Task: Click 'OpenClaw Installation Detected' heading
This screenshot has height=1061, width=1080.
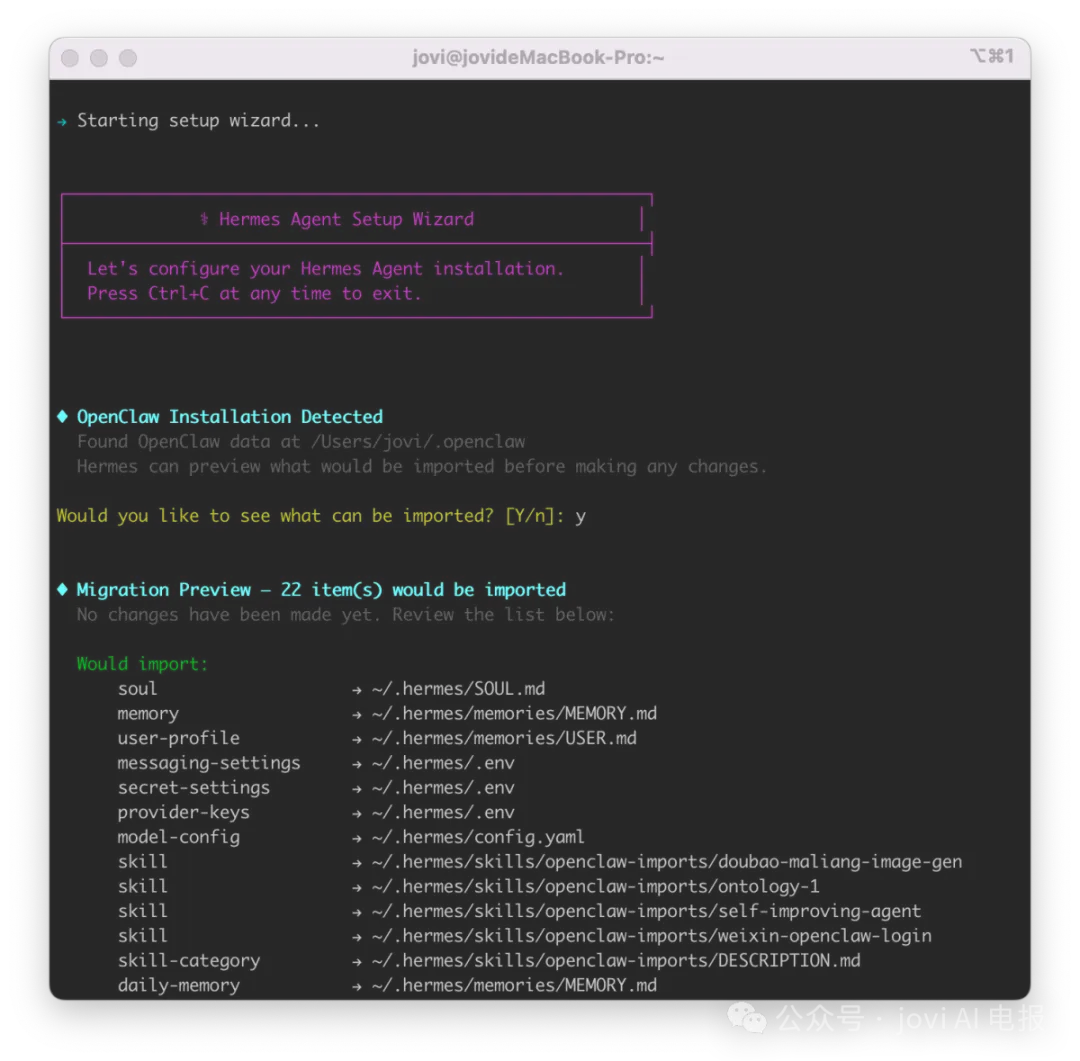Action: click(229, 417)
